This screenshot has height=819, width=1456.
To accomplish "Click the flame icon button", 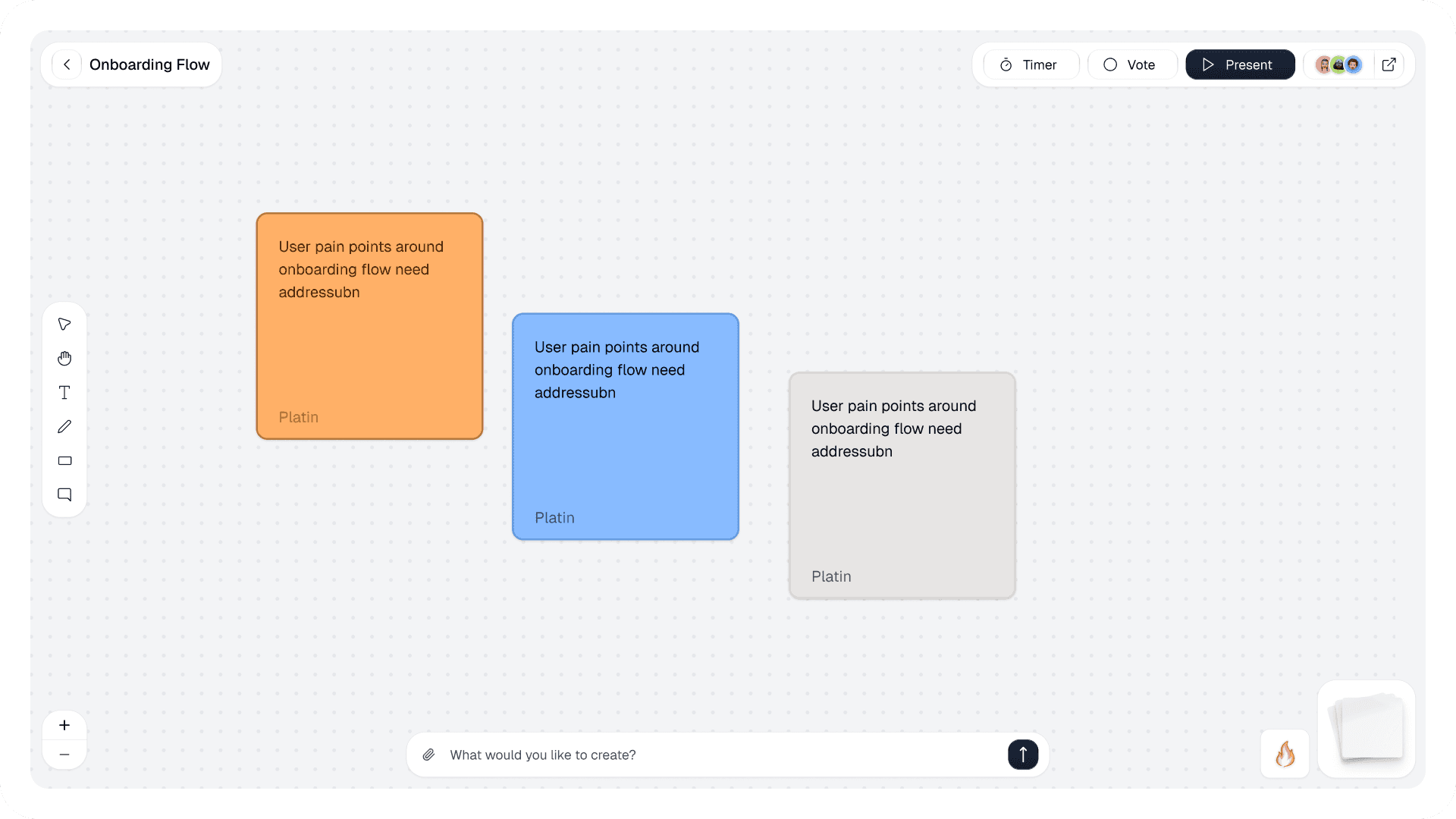I will (x=1285, y=754).
